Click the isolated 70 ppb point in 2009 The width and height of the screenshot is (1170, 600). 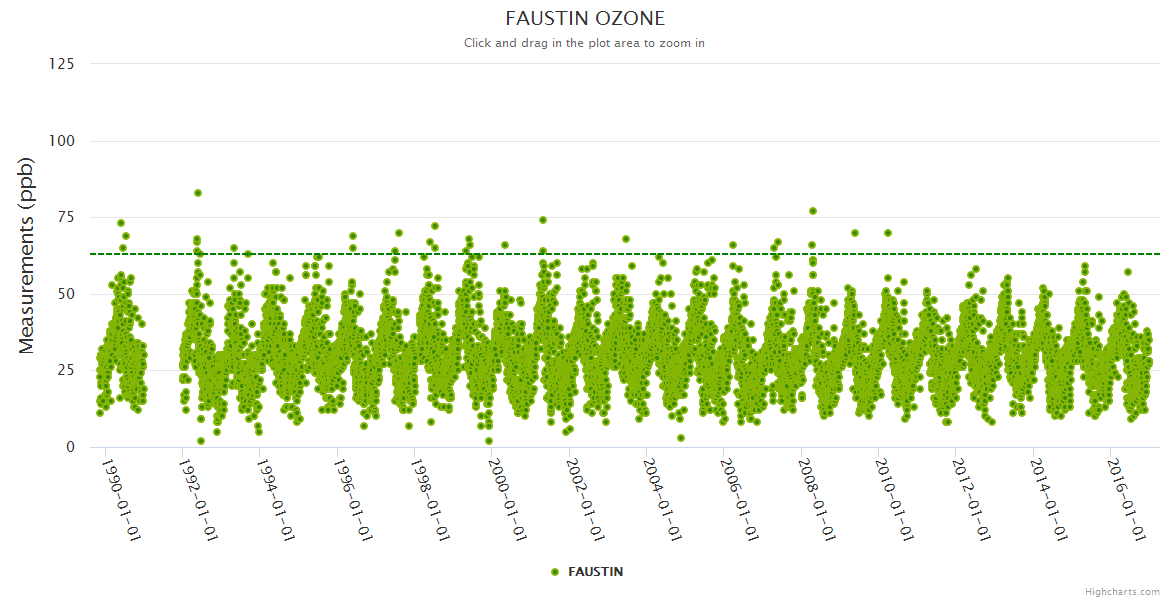tap(855, 233)
